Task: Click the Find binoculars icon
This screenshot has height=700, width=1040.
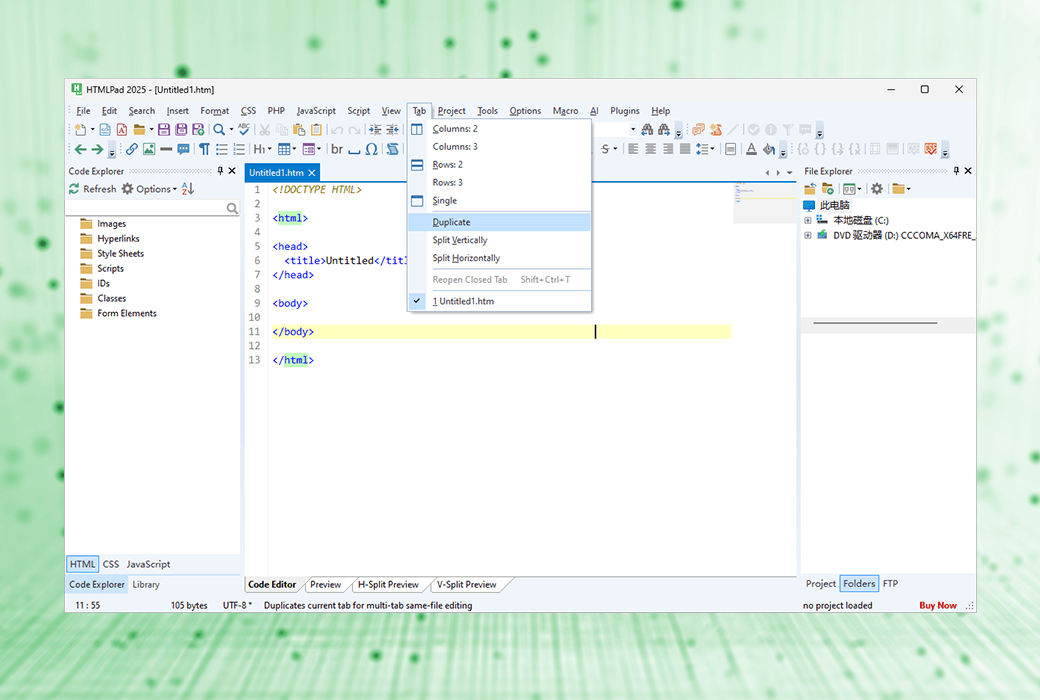Action: pos(647,129)
